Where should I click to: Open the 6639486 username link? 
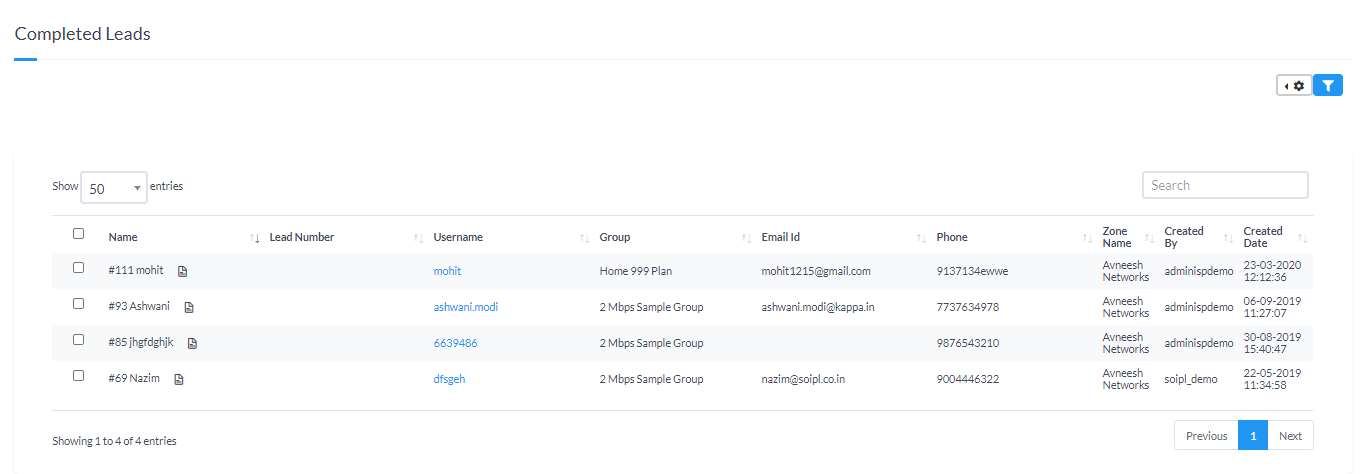[455, 343]
